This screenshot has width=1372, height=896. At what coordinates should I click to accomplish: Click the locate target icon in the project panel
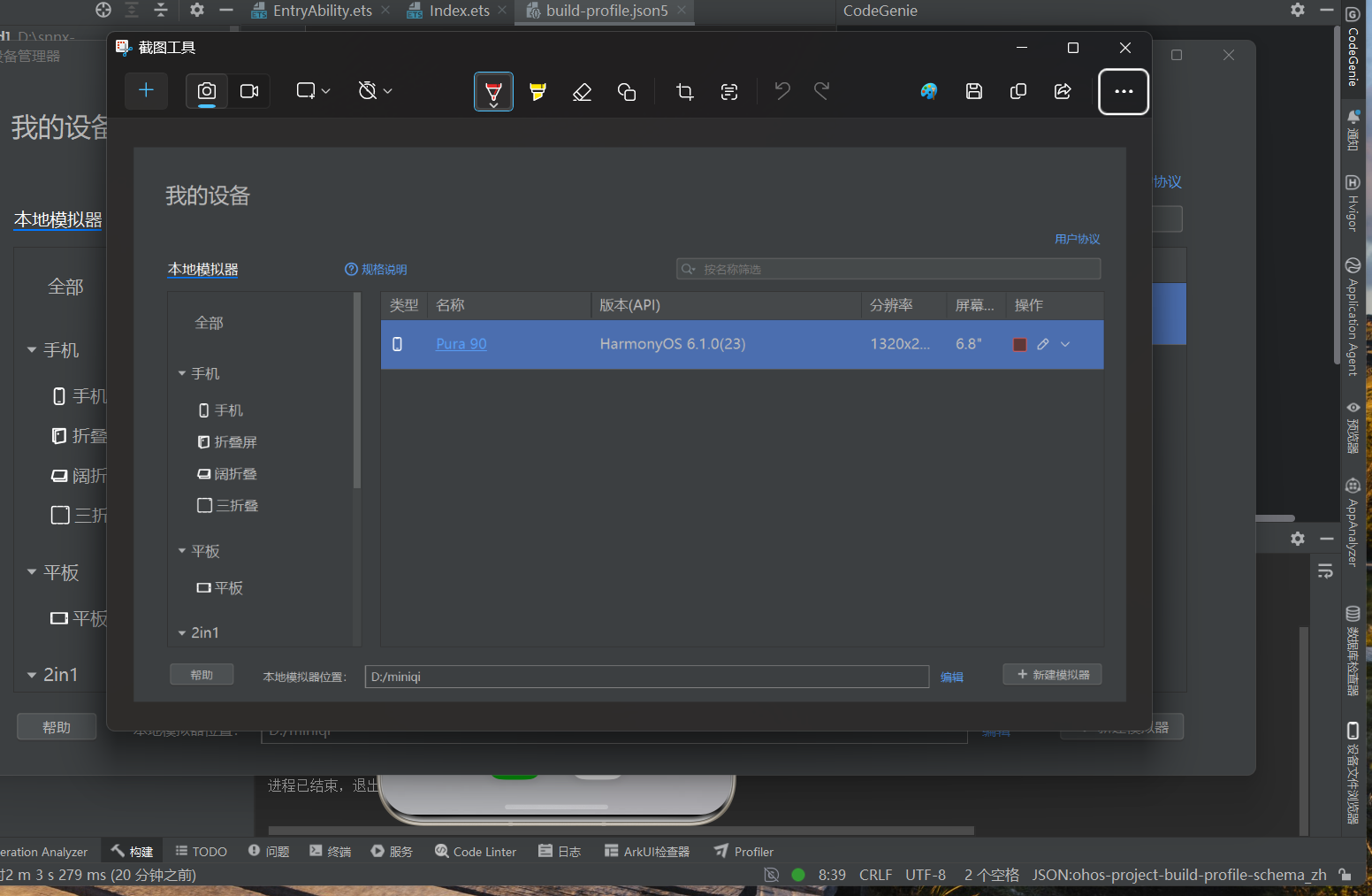(103, 10)
